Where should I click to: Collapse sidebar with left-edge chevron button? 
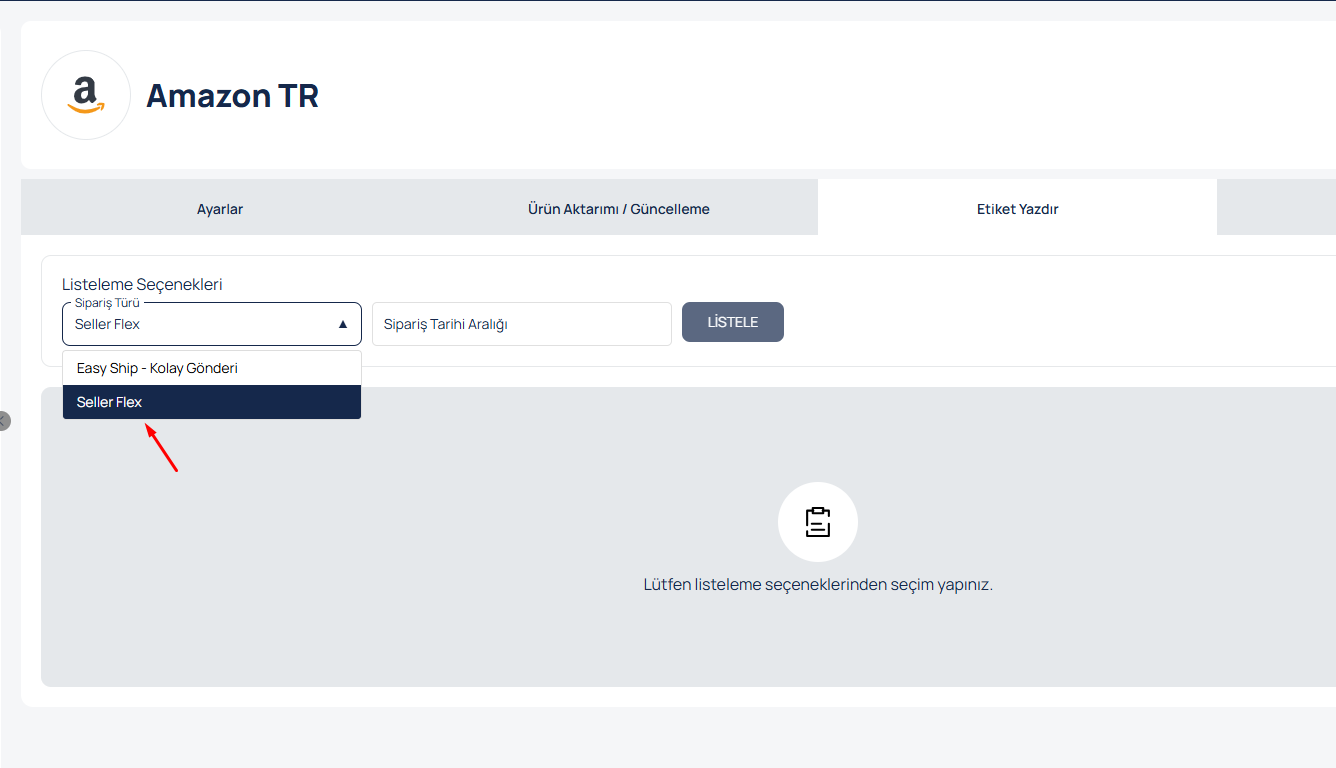3,421
